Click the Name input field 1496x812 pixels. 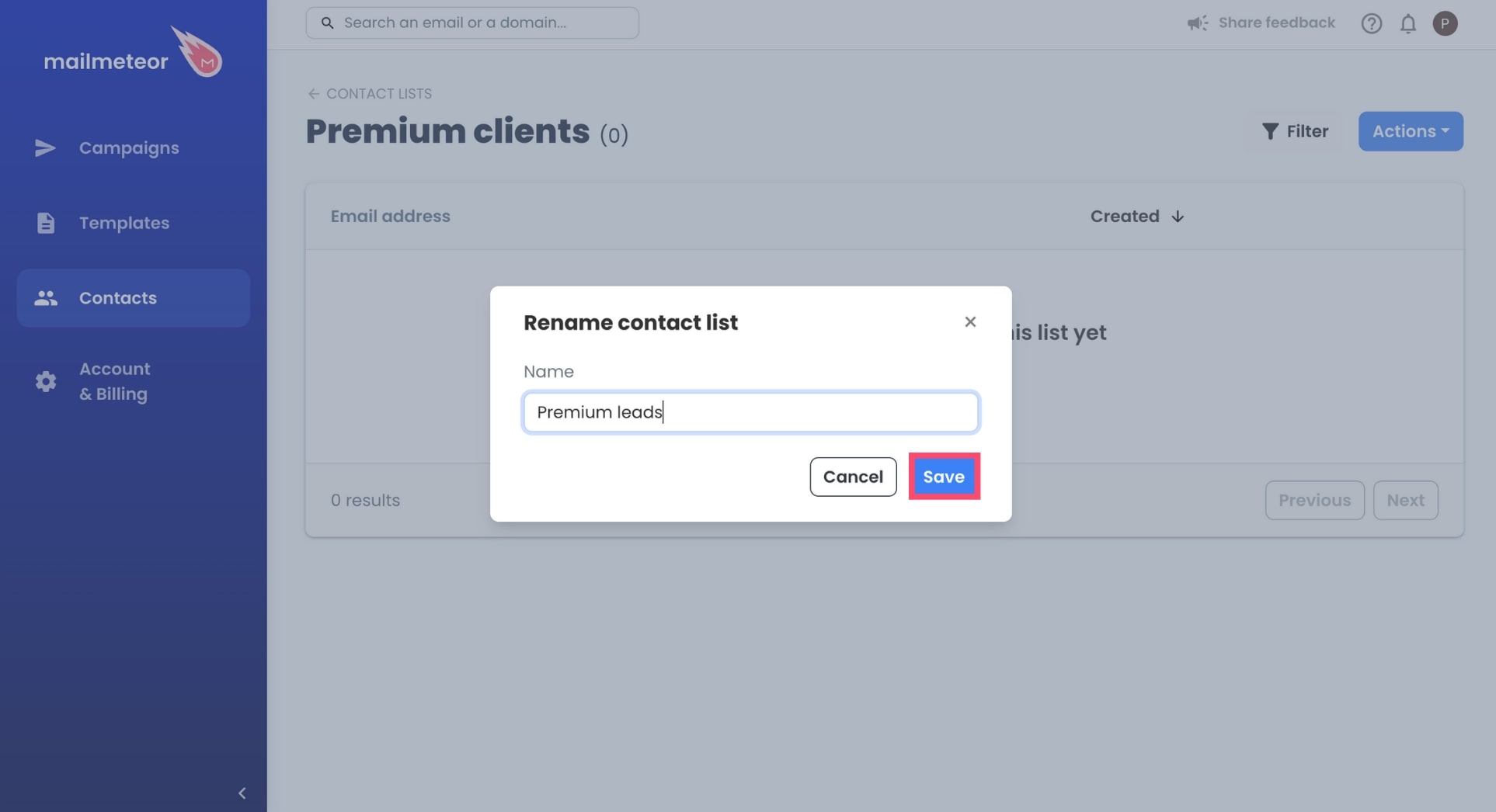click(750, 412)
